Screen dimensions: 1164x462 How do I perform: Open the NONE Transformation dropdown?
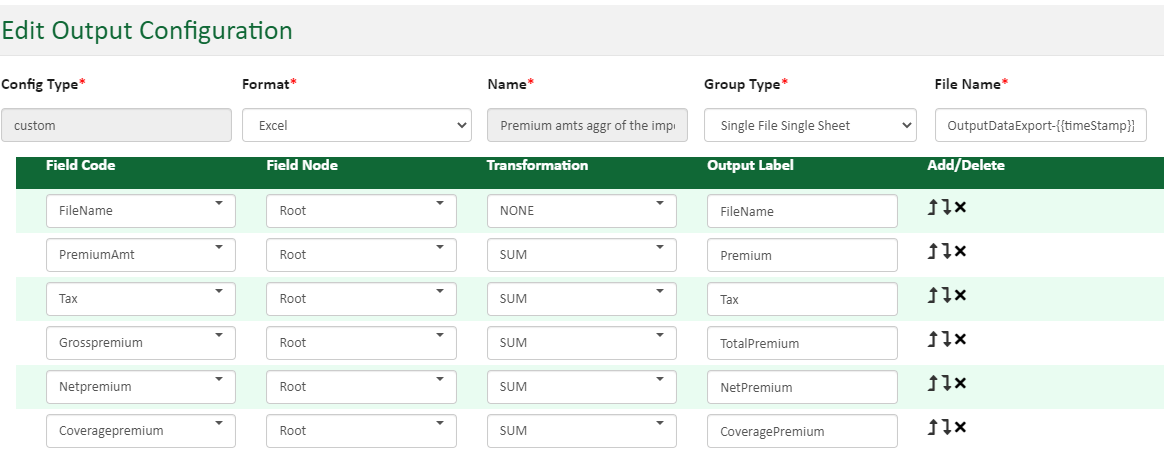[x=581, y=211]
